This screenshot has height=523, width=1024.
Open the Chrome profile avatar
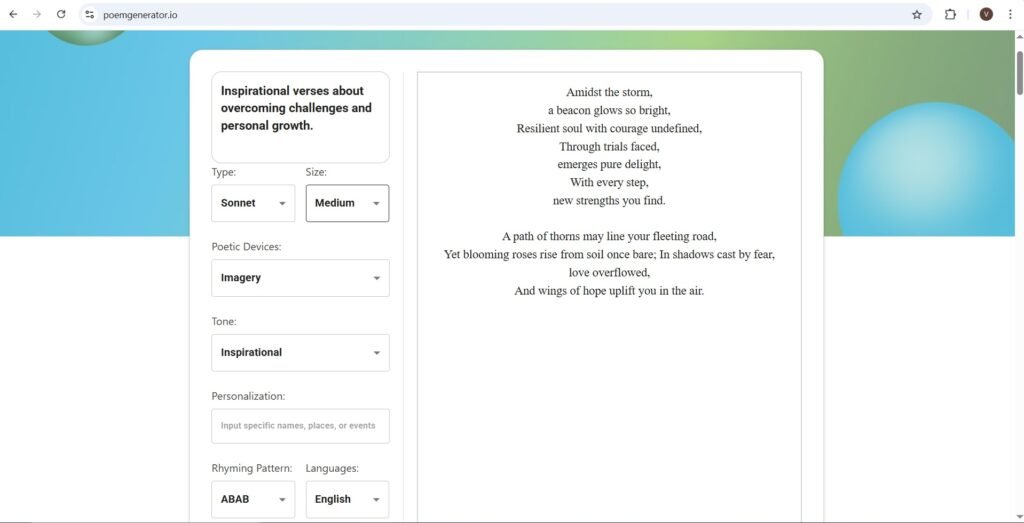click(986, 14)
